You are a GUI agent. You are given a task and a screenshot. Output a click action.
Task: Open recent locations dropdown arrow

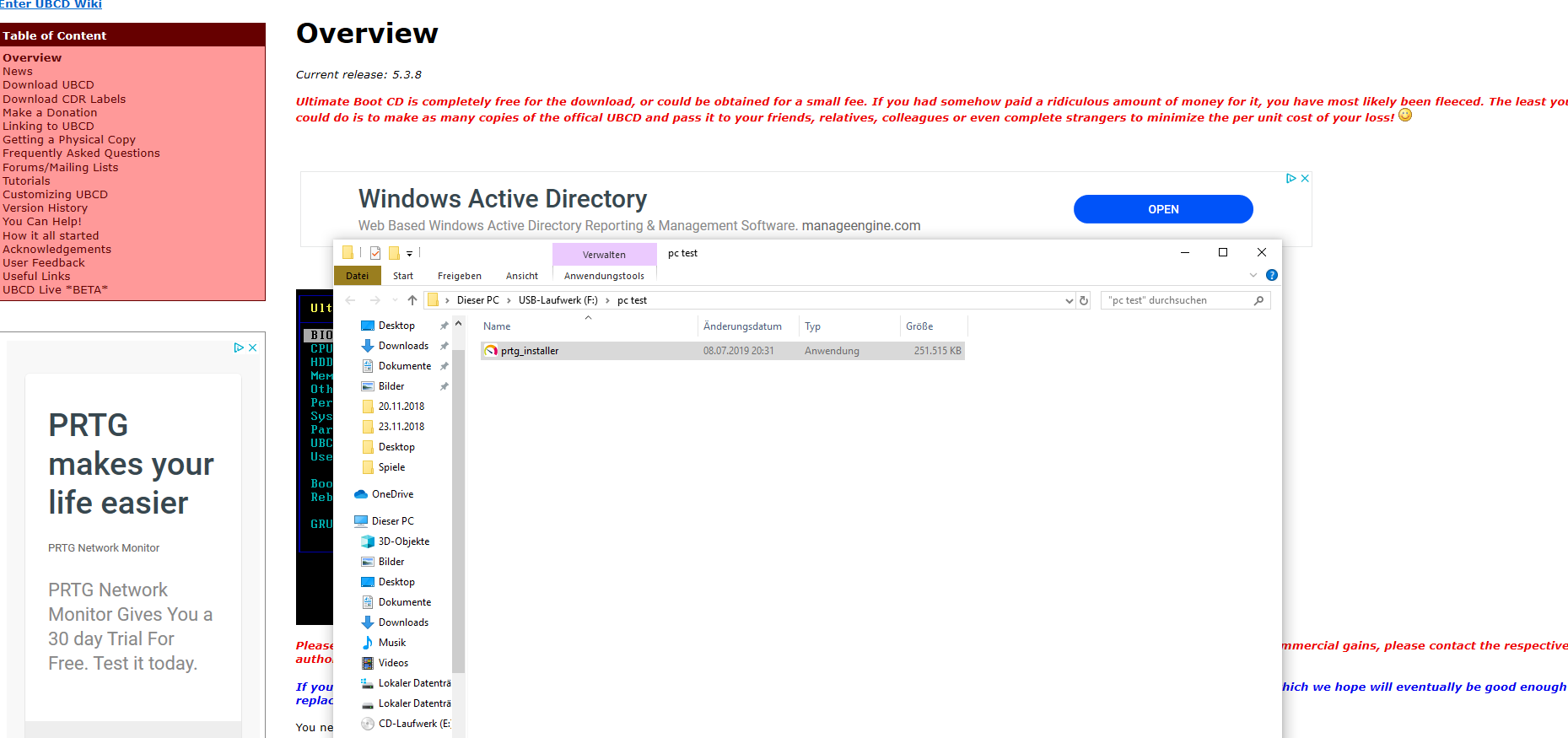(x=395, y=300)
